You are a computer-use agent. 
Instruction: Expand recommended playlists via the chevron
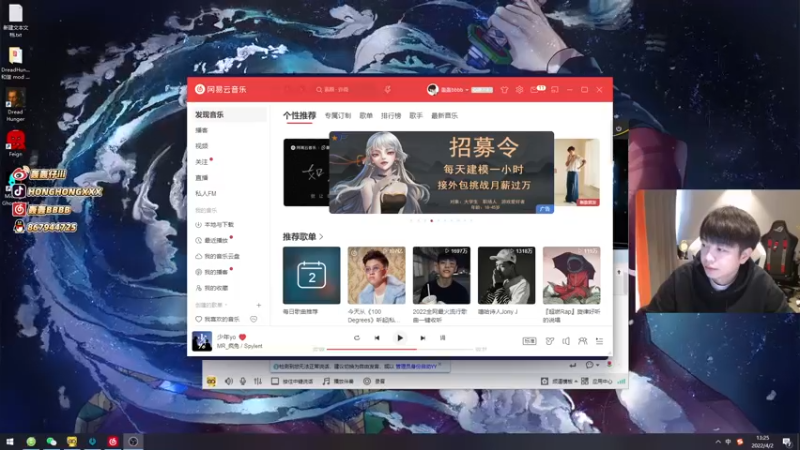coord(321,237)
